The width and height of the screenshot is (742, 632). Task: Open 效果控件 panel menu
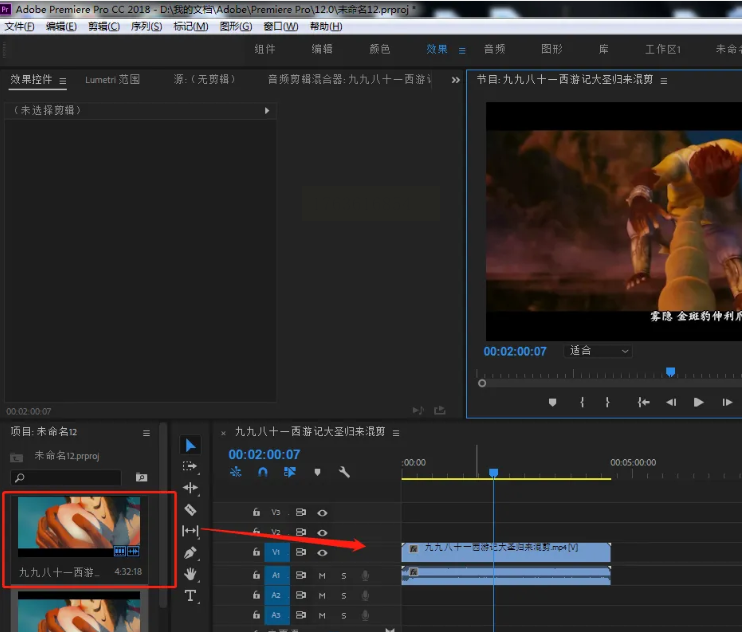click(63, 80)
